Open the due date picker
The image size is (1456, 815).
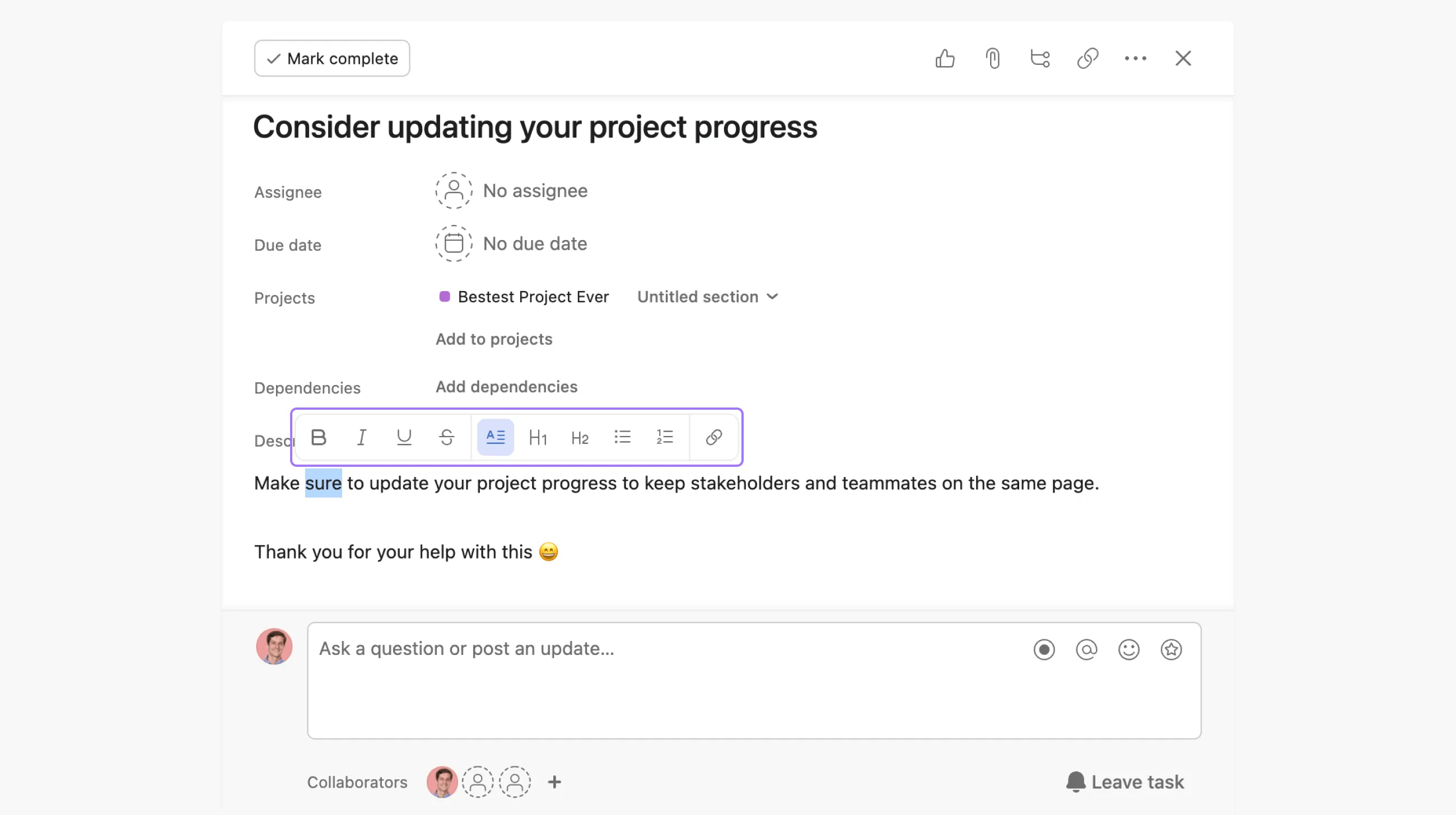tap(510, 243)
